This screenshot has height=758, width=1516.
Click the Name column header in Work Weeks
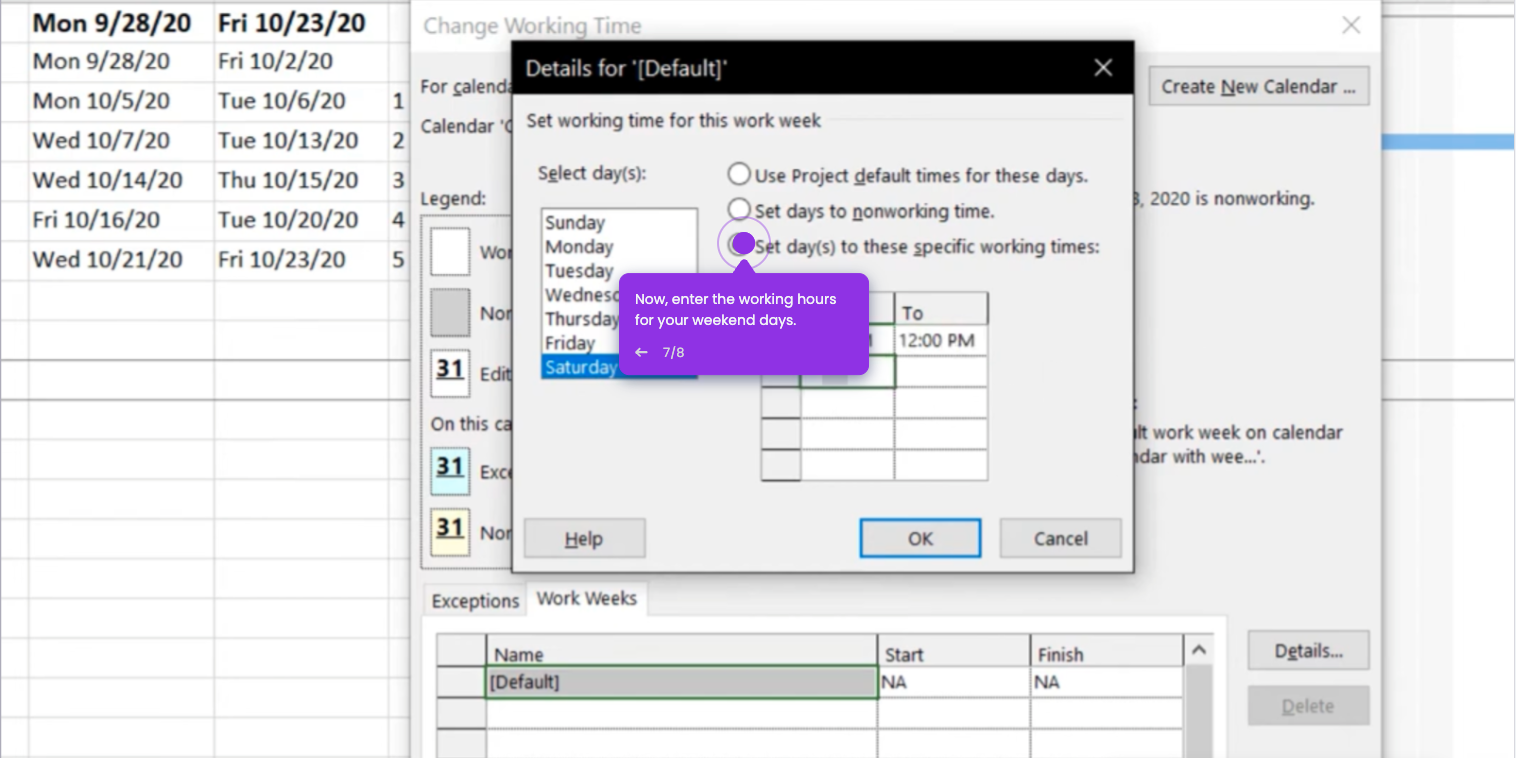[682, 652]
